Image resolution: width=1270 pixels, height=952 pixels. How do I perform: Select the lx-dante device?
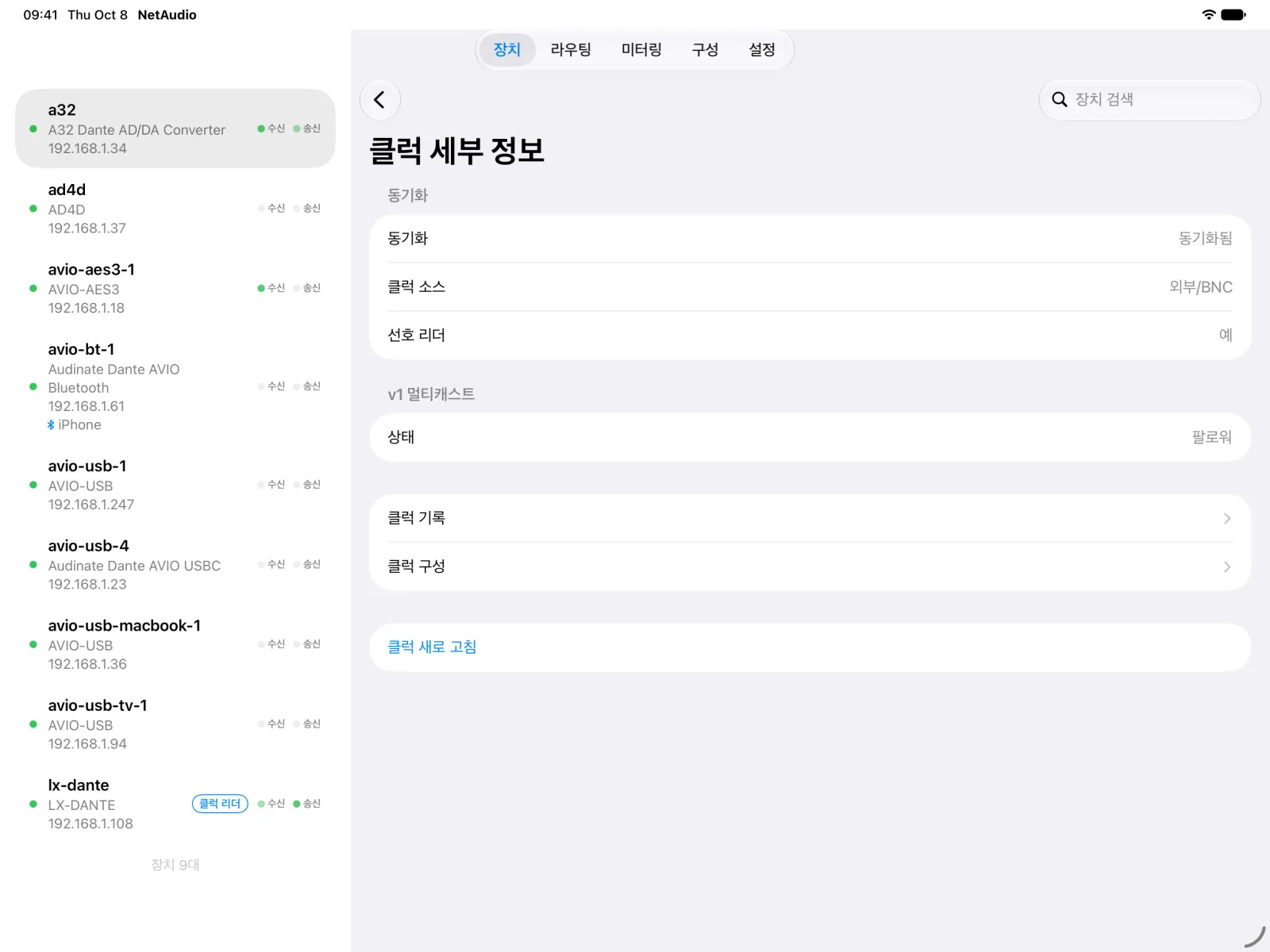(x=175, y=804)
